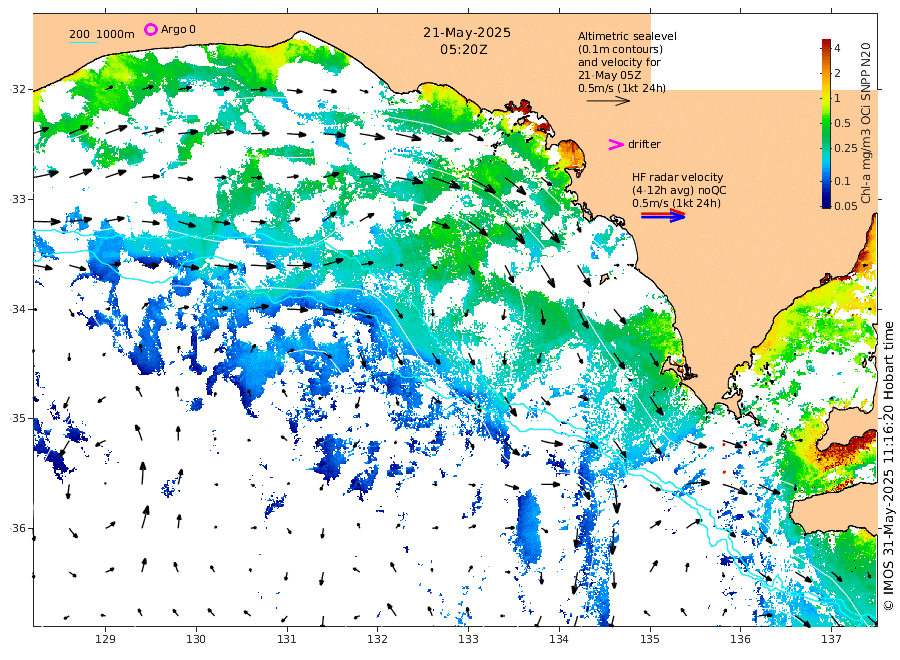900x660 pixels.
Task: Click latitude tick label -36
Action: click(x=18, y=528)
